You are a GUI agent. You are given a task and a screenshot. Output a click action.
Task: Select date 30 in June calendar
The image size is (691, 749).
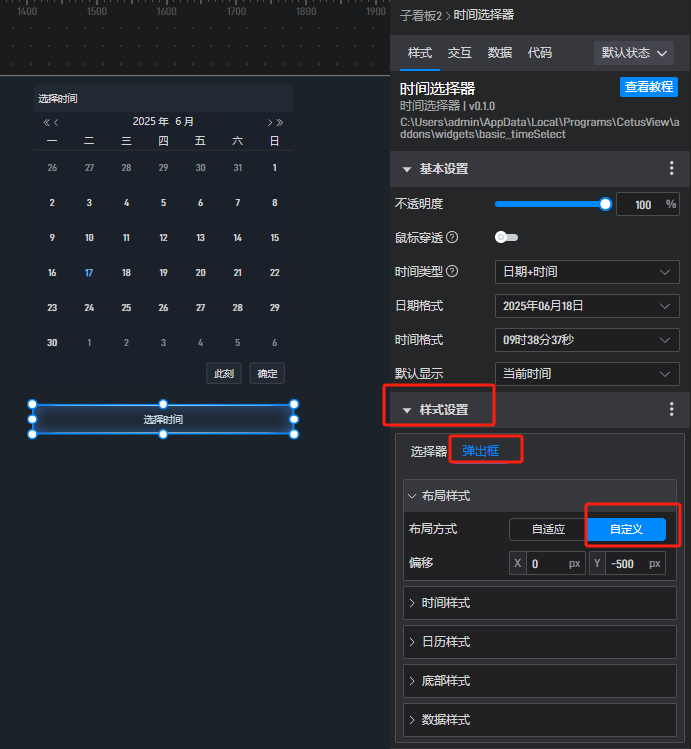coord(52,342)
